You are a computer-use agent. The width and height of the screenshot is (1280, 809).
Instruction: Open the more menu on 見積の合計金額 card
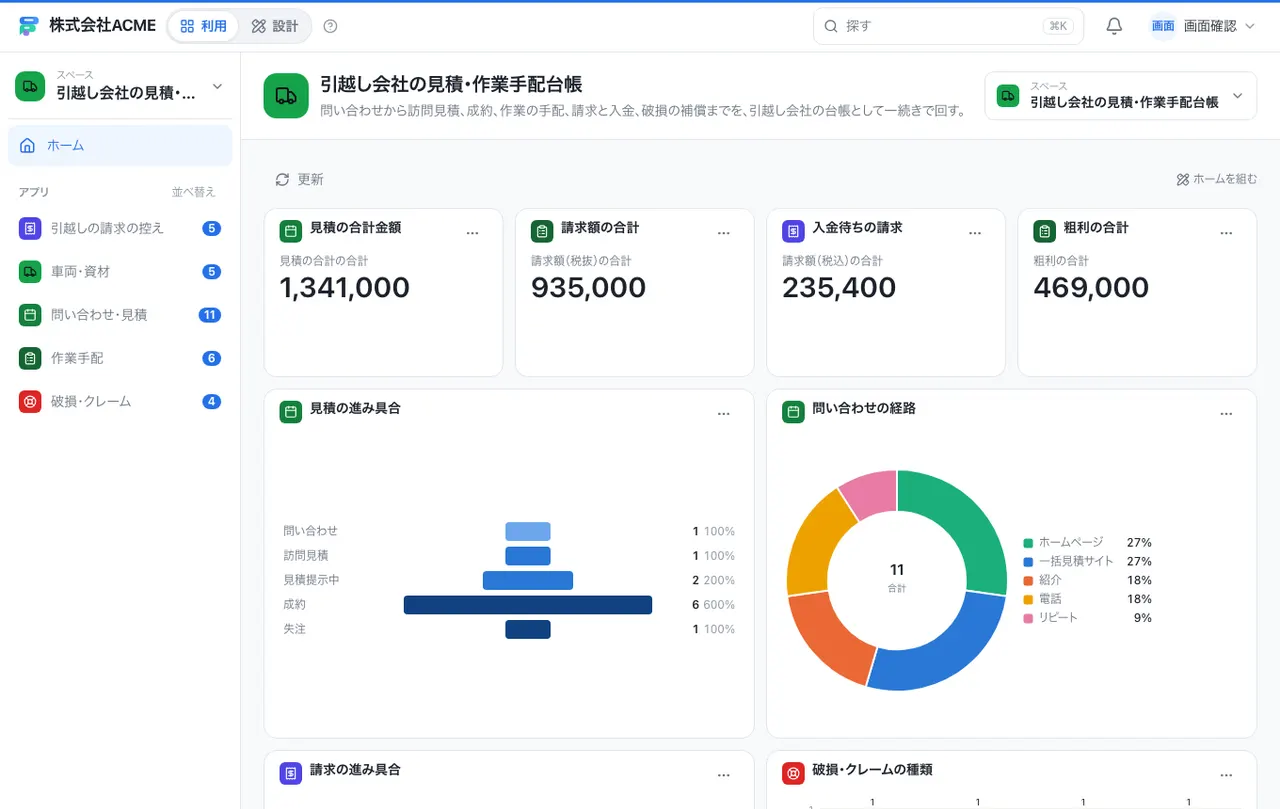[x=473, y=232]
